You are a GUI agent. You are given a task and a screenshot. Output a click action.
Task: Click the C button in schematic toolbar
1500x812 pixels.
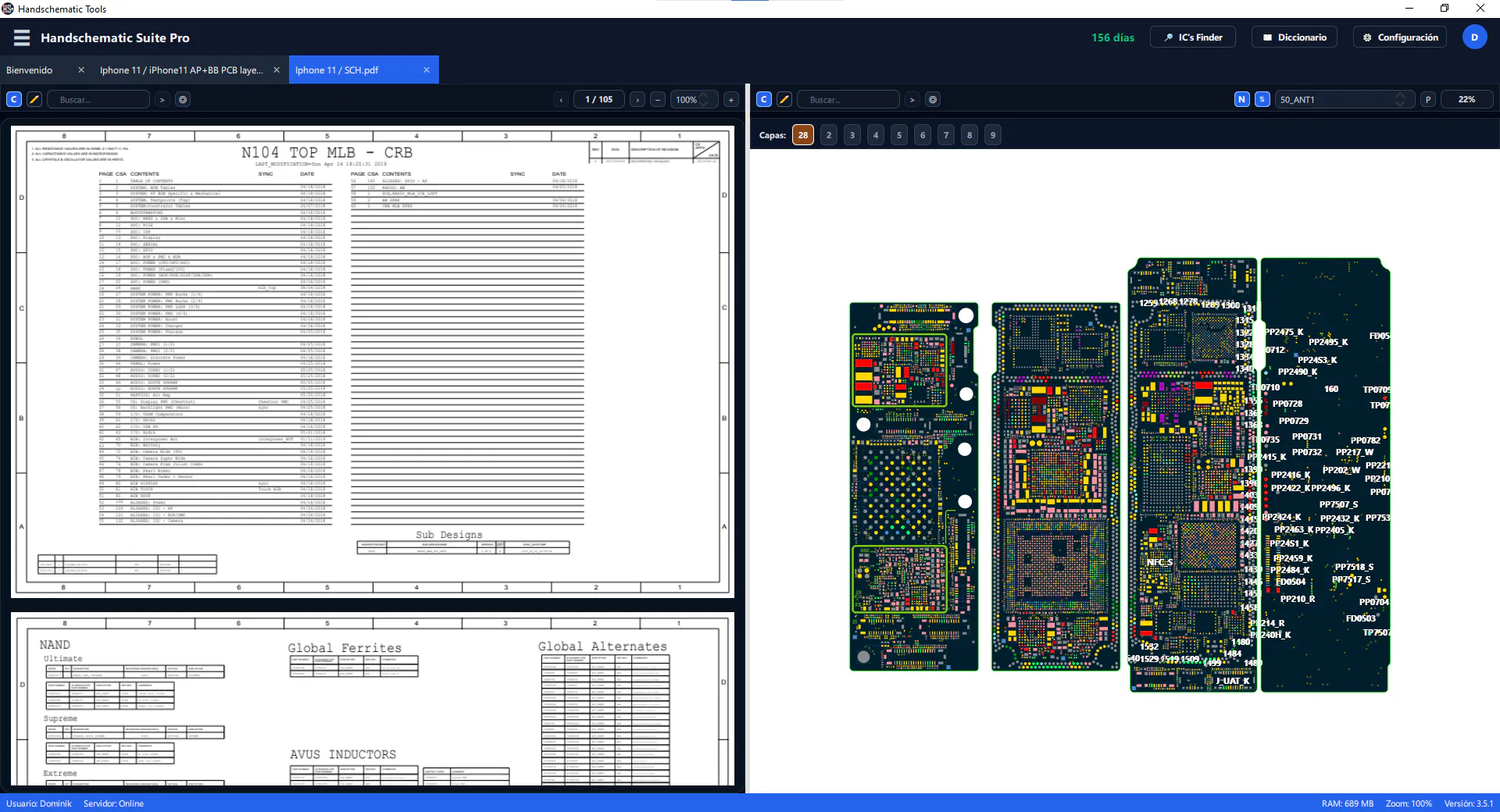click(14, 99)
